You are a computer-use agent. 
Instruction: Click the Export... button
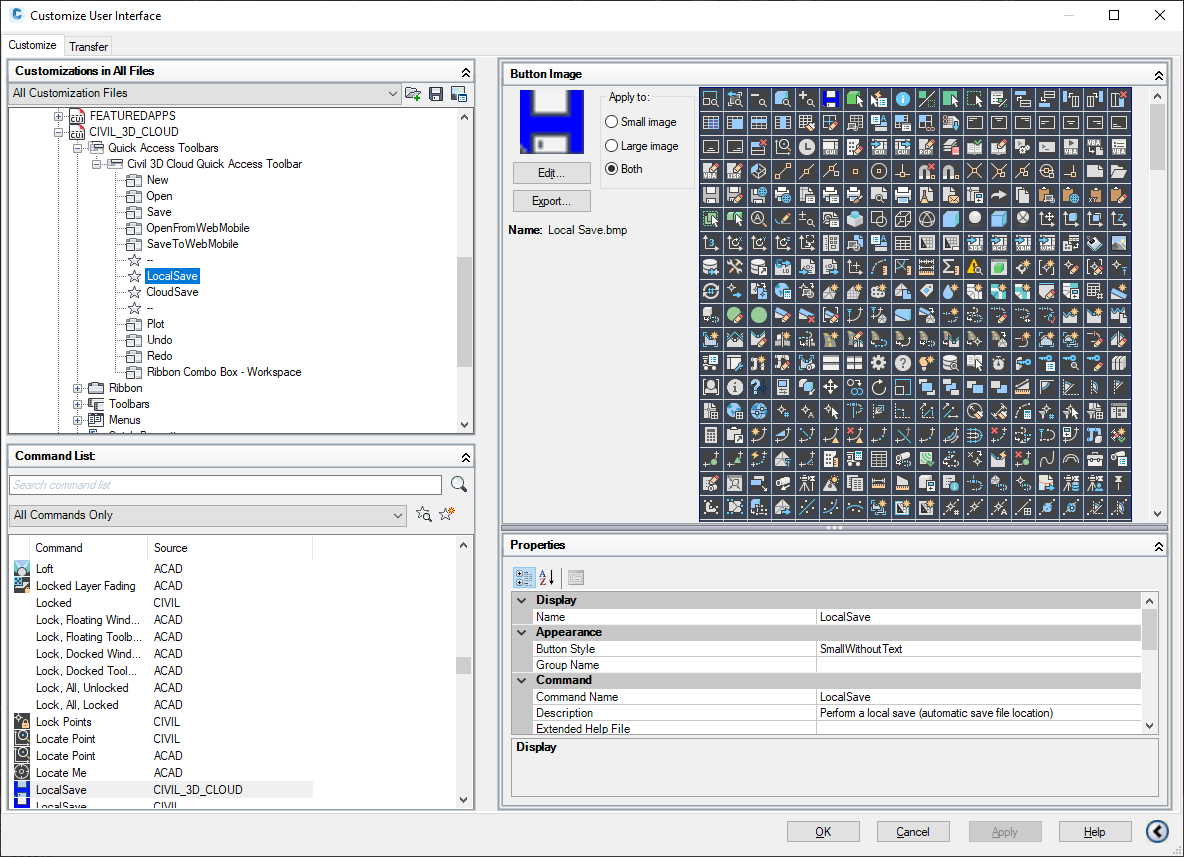coord(551,201)
